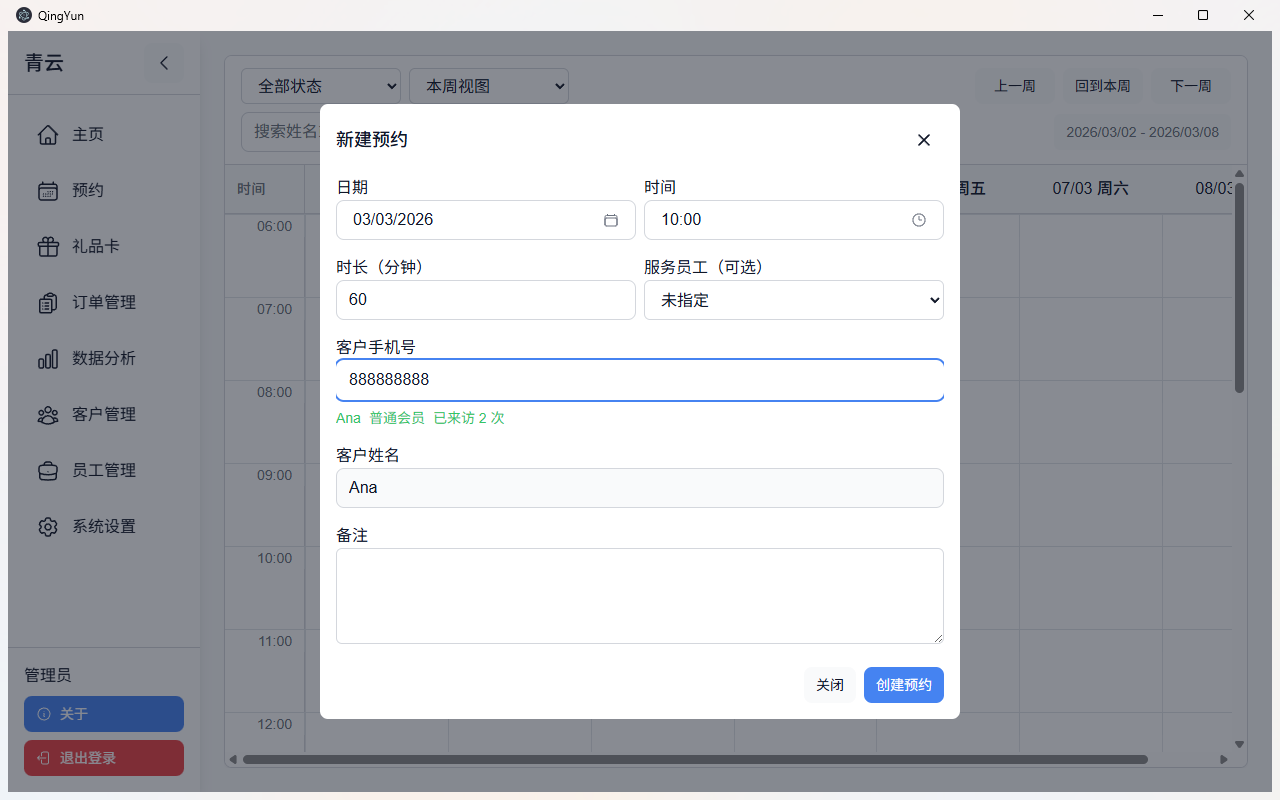Click the 时长 field containing 60
The image size is (1280, 800).
(486, 300)
